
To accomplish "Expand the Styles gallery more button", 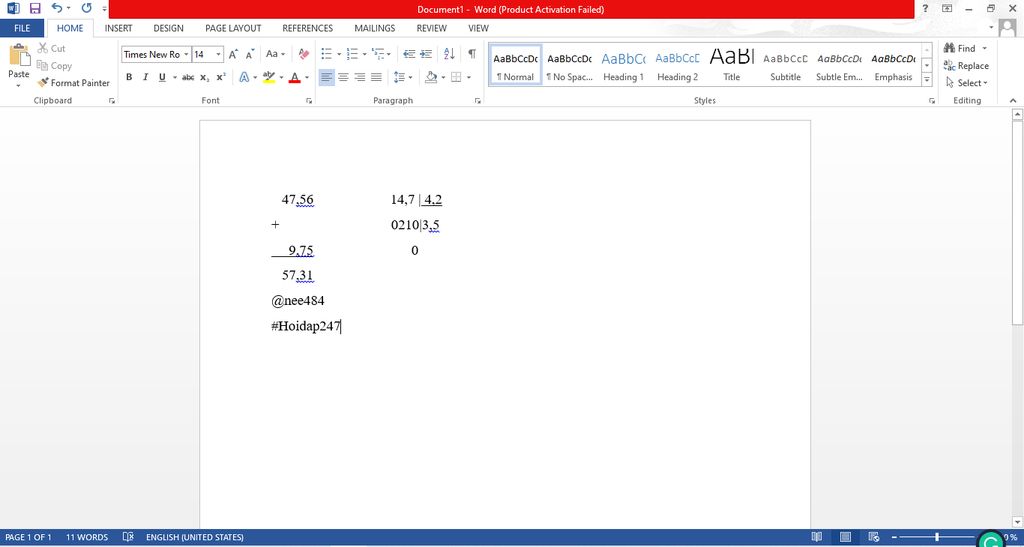I will (x=927, y=80).
